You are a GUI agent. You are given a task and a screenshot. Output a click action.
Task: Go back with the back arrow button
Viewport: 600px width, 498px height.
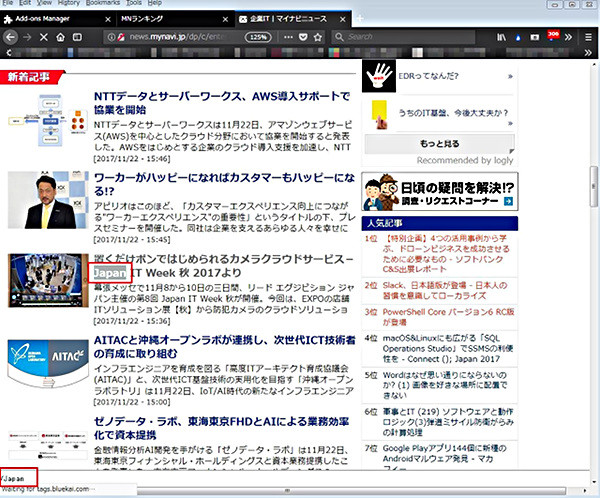click(x=10, y=37)
